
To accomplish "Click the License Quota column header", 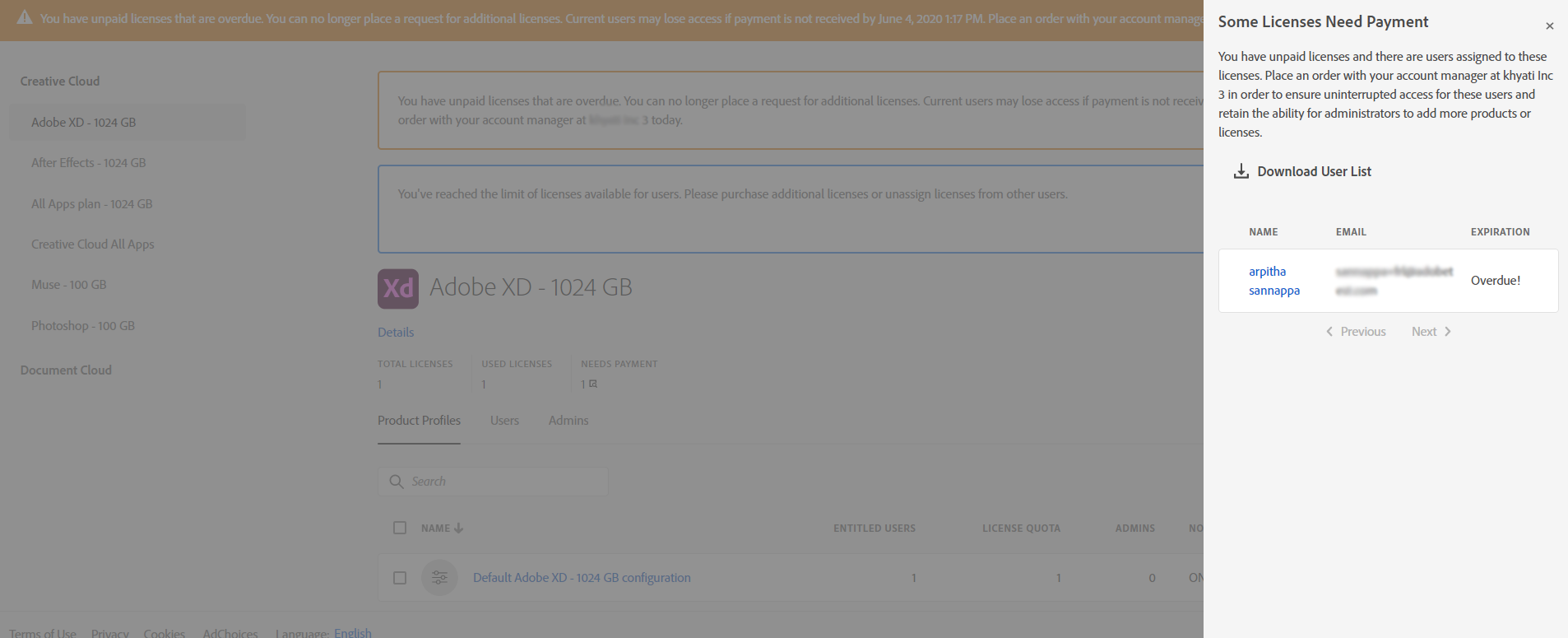I will pos(1021,529).
